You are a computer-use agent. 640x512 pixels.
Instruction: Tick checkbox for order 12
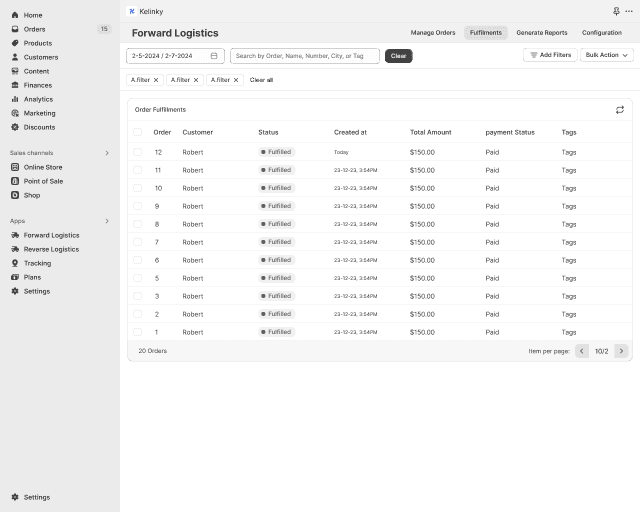coord(138,152)
